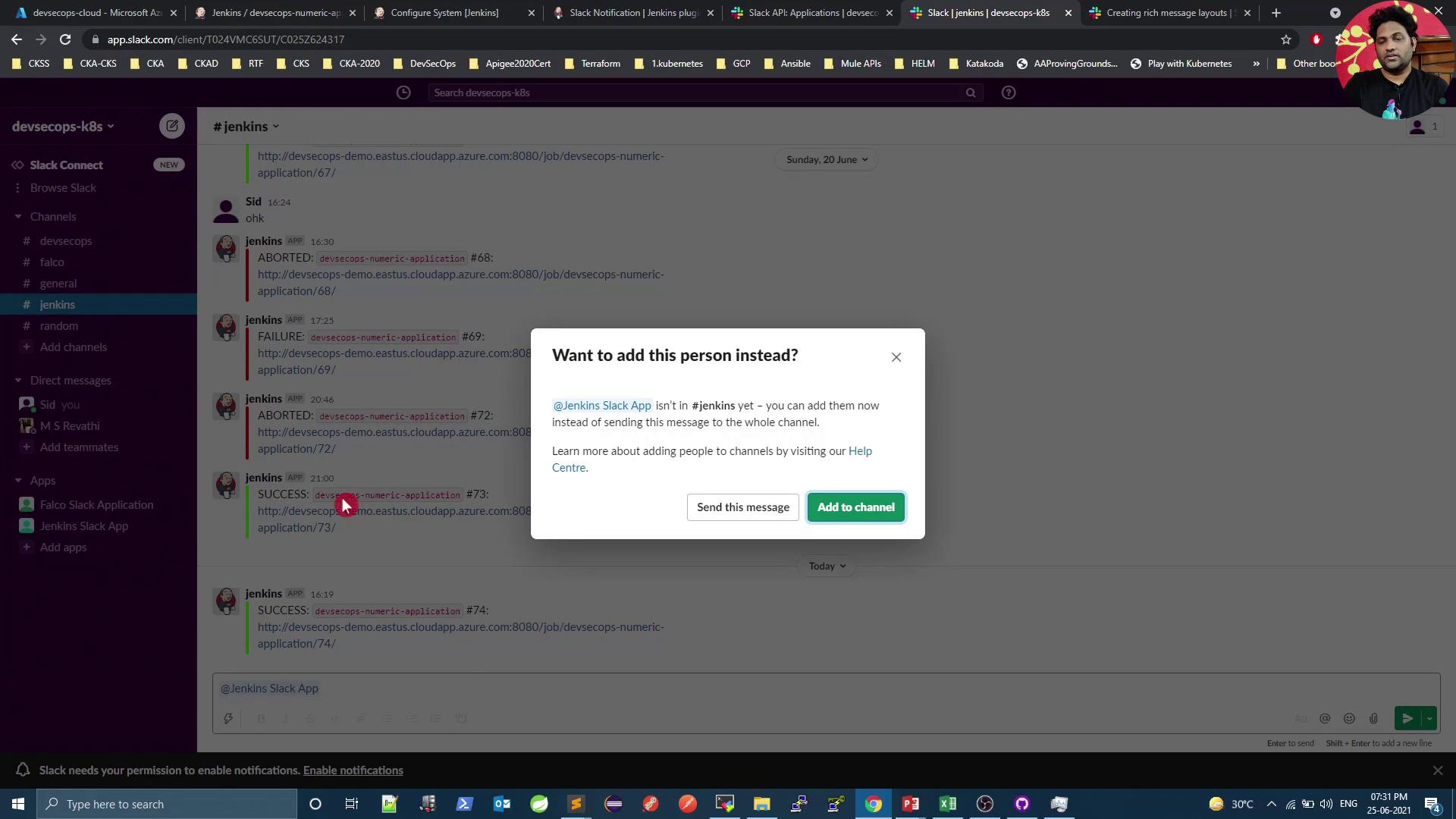Close the add person dialog
Image resolution: width=1456 pixels, height=819 pixels.
896,357
